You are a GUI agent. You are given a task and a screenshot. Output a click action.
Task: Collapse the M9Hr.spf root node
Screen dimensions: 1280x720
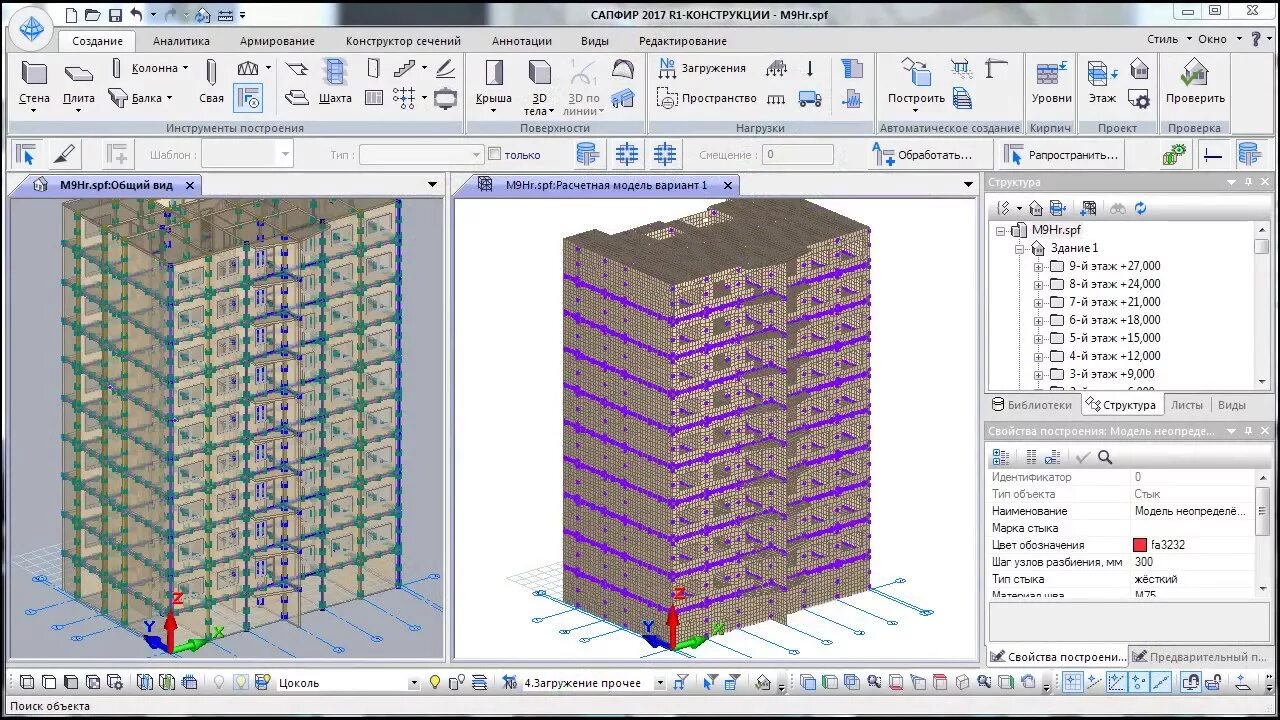pyautogui.click(x=1000, y=230)
